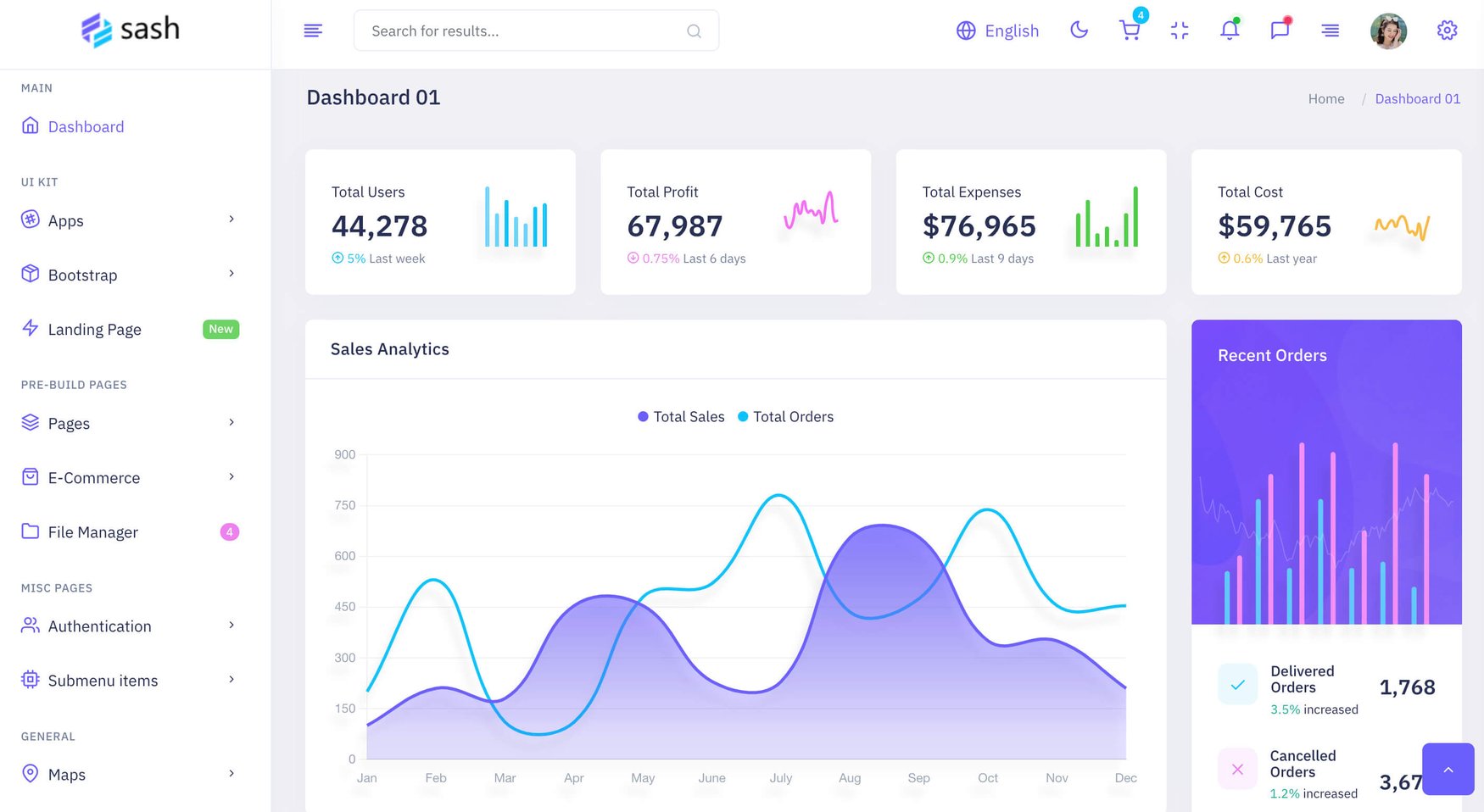Click the E-Commerce bag icon

(31, 476)
